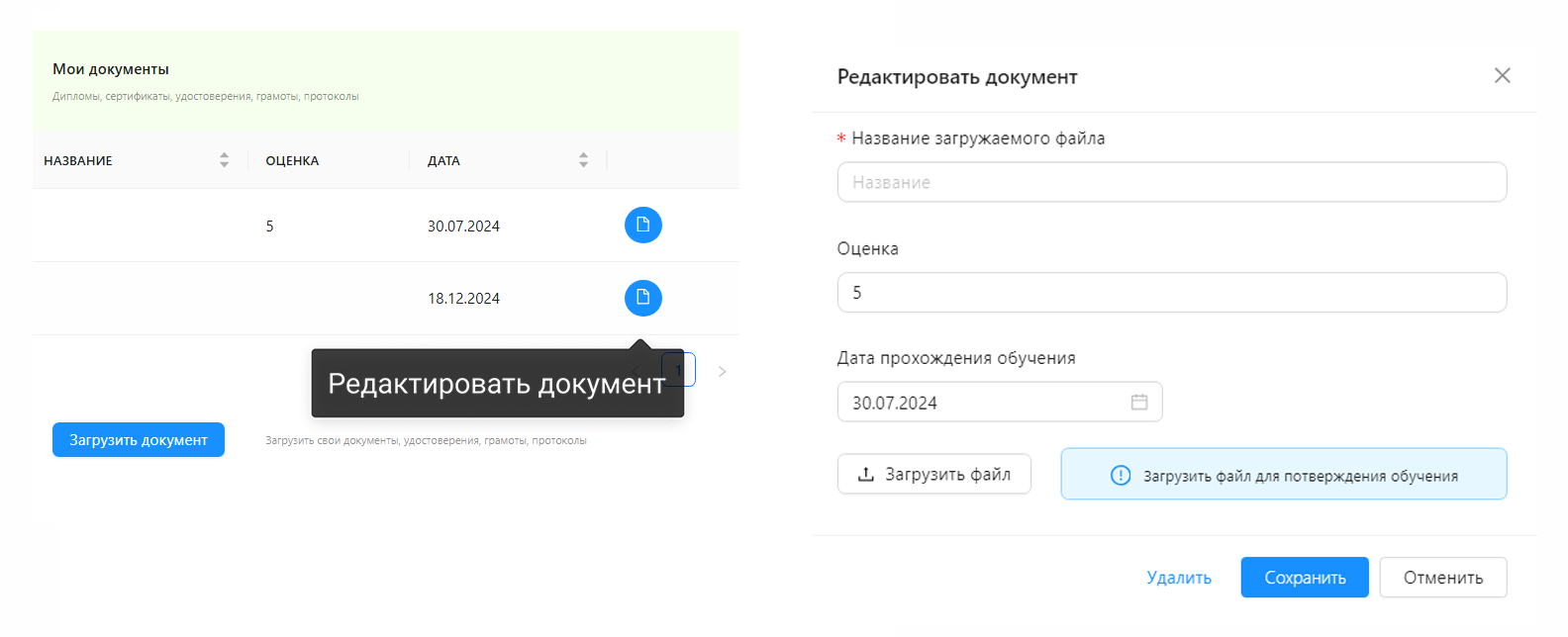The width and height of the screenshot is (1568, 637).
Task: Click the info icon in upload notice
Action: coord(1121,476)
